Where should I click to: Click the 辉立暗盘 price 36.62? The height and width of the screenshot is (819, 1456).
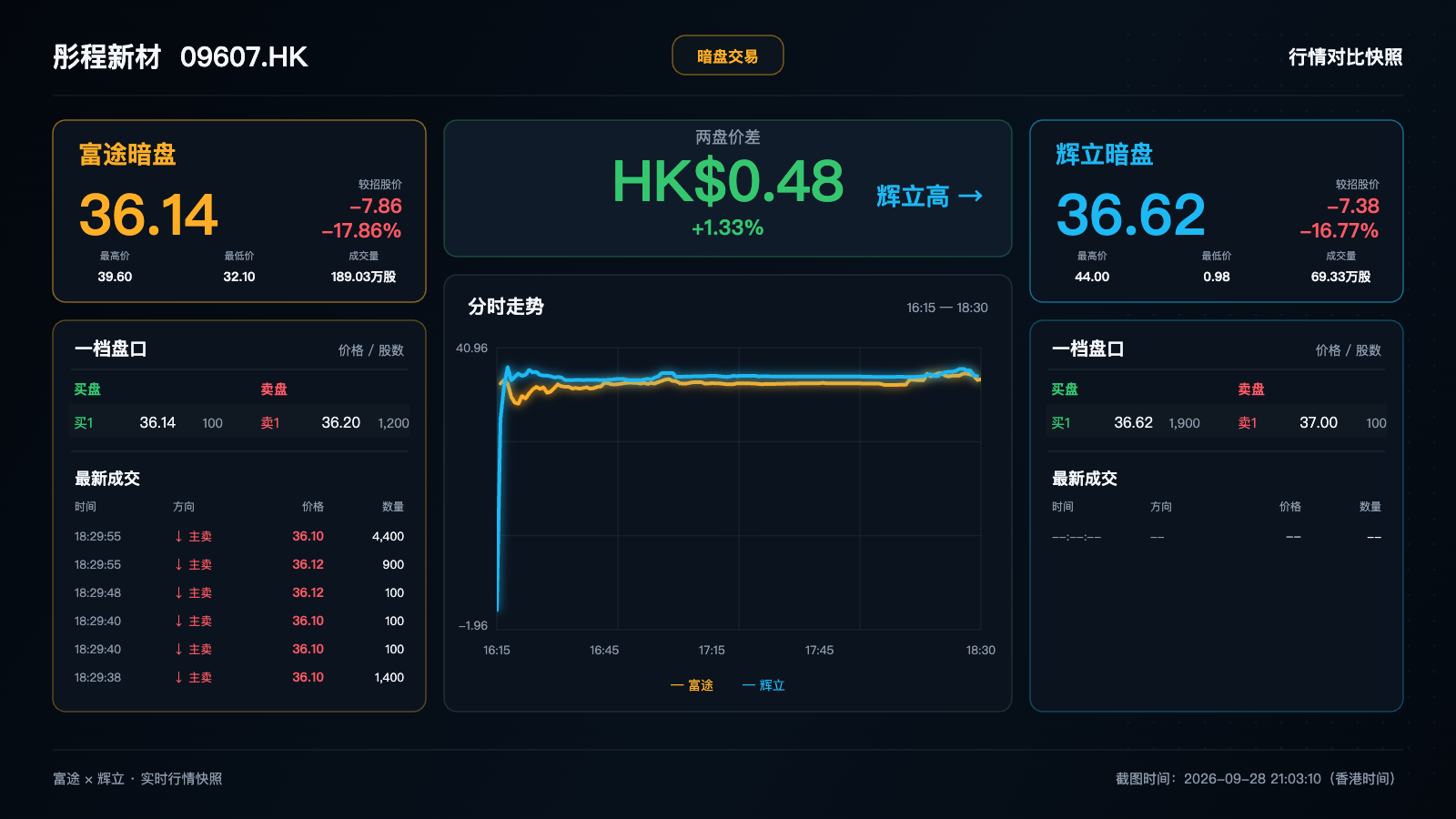pyautogui.click(x=1130, y=216)
